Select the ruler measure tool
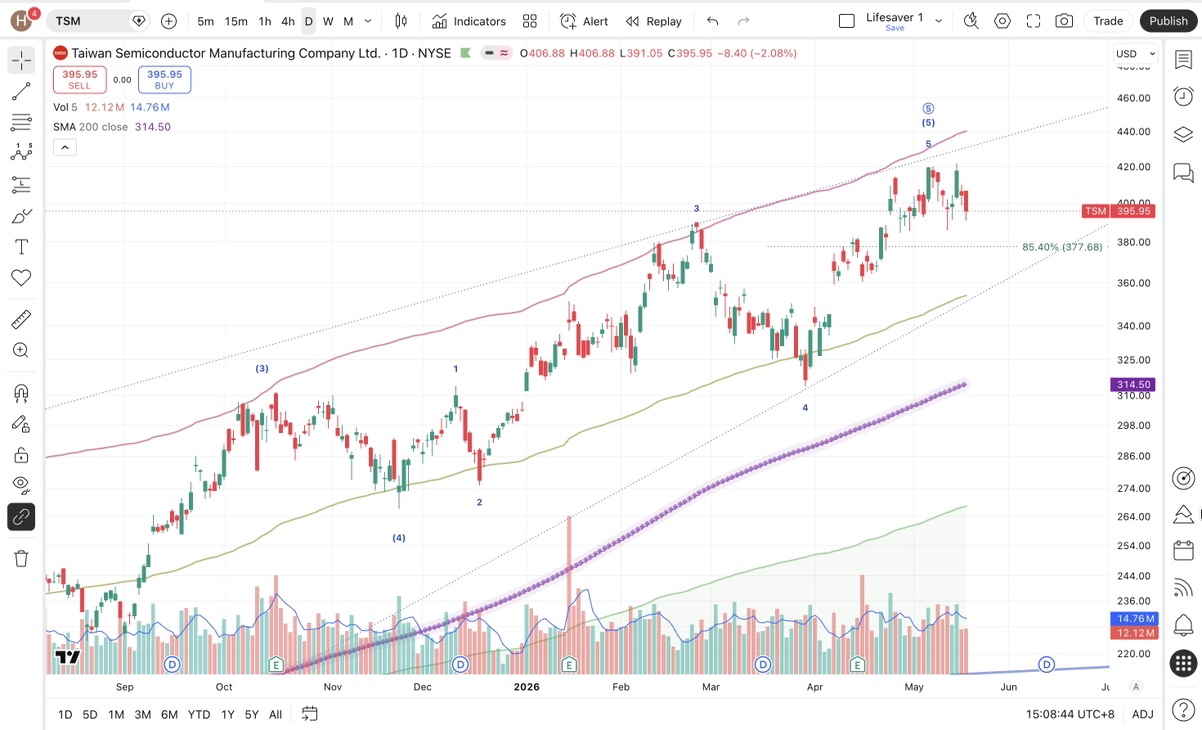Image resolution: width=1202 pixels, height=730 pixels. pos(21,319)
